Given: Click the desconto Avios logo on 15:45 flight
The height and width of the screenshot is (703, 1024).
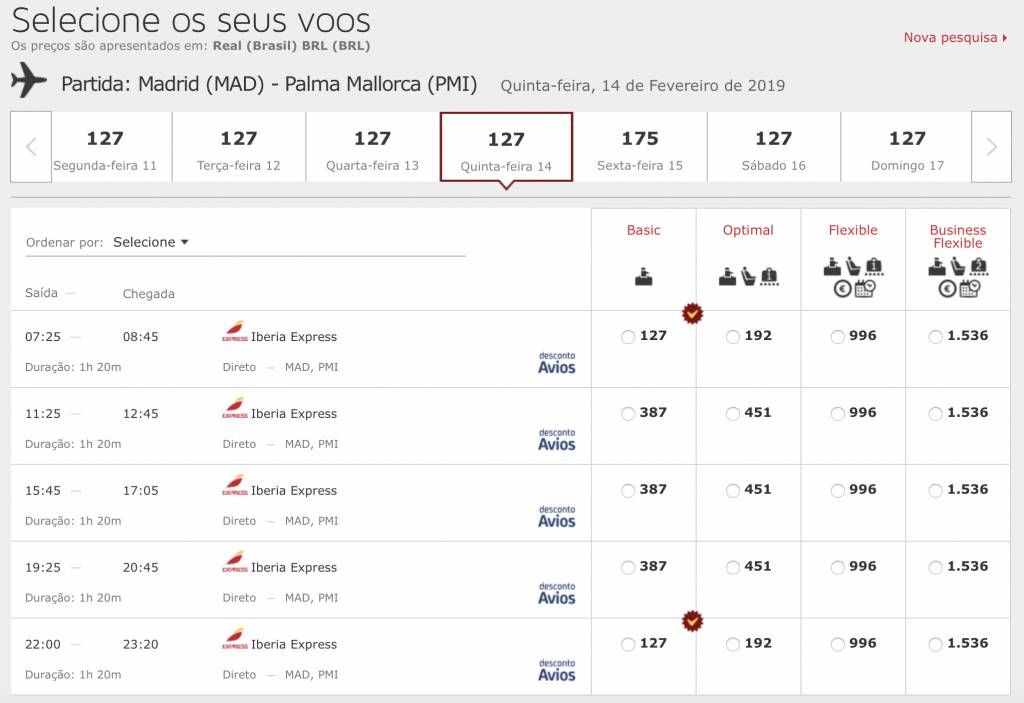Looking at the screenshot, I should [x=556, y=516].
